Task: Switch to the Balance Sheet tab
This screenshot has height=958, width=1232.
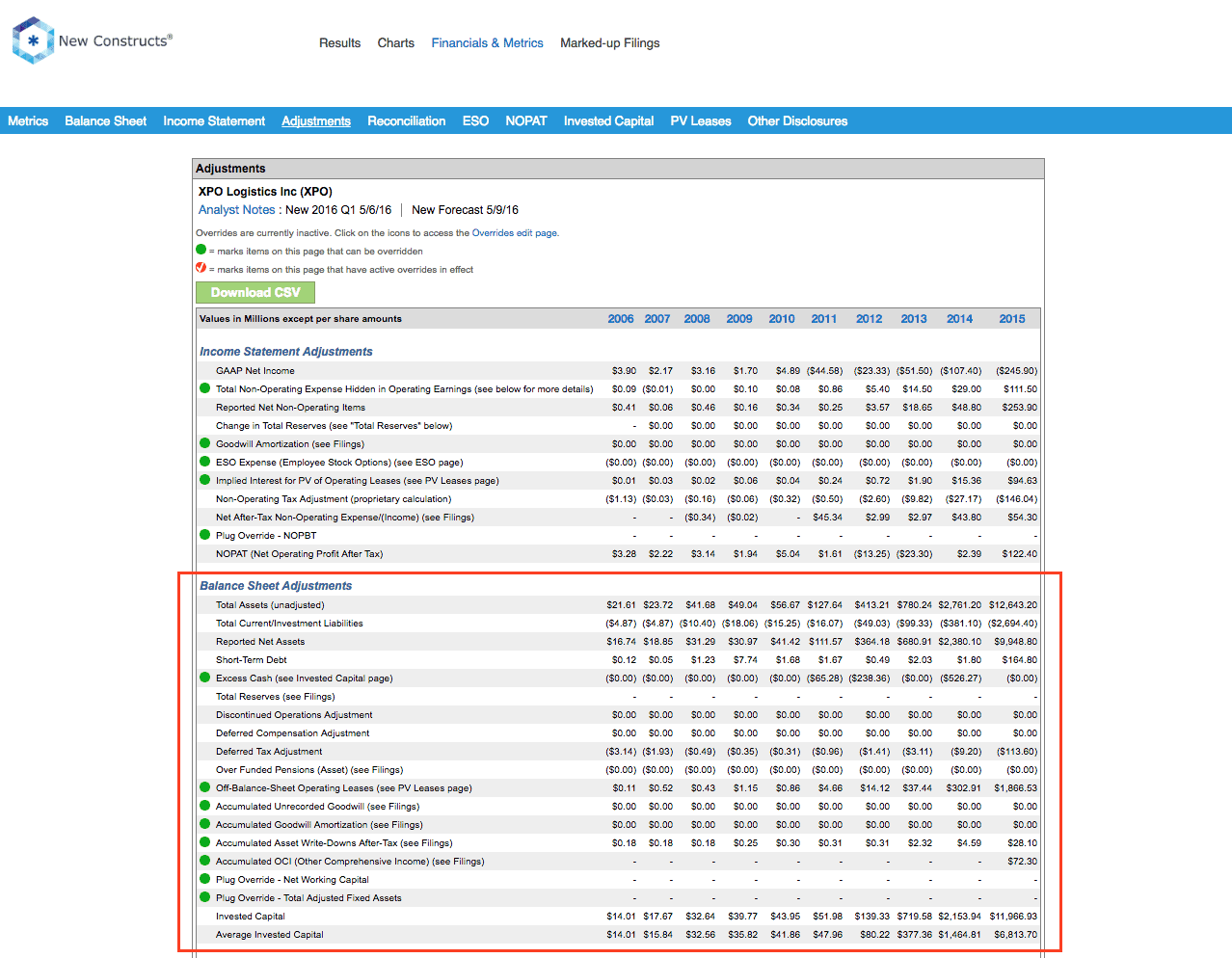Action: (106, 121)
